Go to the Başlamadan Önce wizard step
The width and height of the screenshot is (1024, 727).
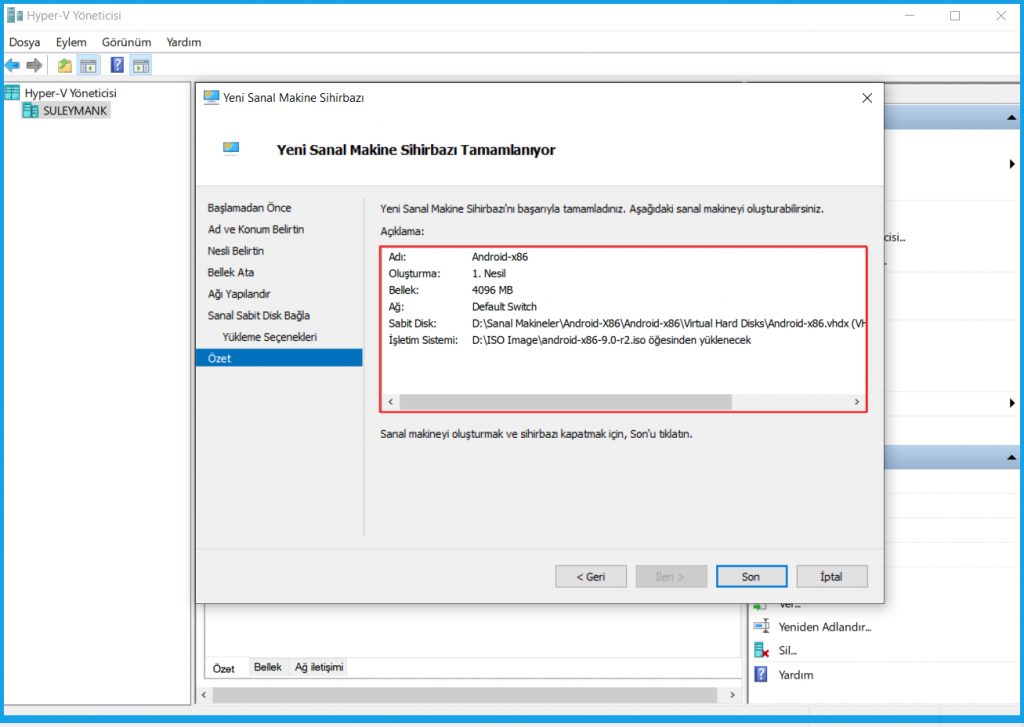click(x=249, y=208)
